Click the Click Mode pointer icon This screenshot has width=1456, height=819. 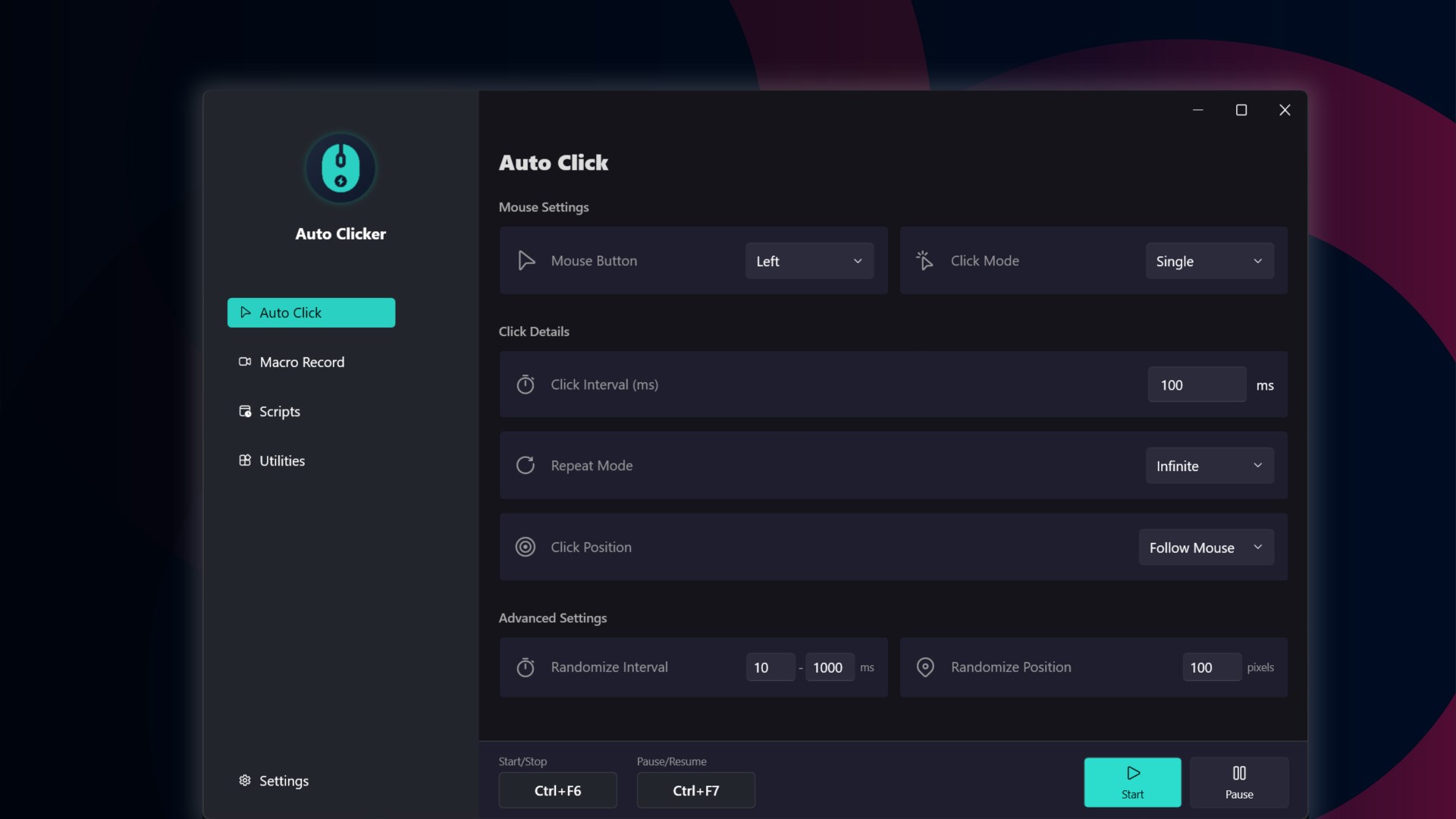click(x=924, y=261)
